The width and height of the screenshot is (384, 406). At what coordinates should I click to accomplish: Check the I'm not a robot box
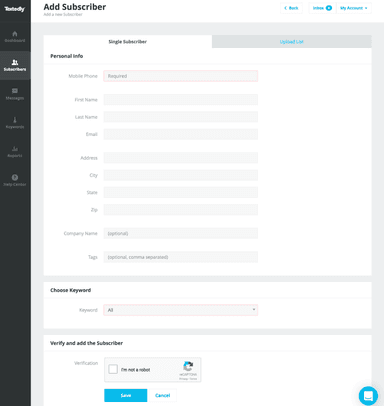click(113, 369)
